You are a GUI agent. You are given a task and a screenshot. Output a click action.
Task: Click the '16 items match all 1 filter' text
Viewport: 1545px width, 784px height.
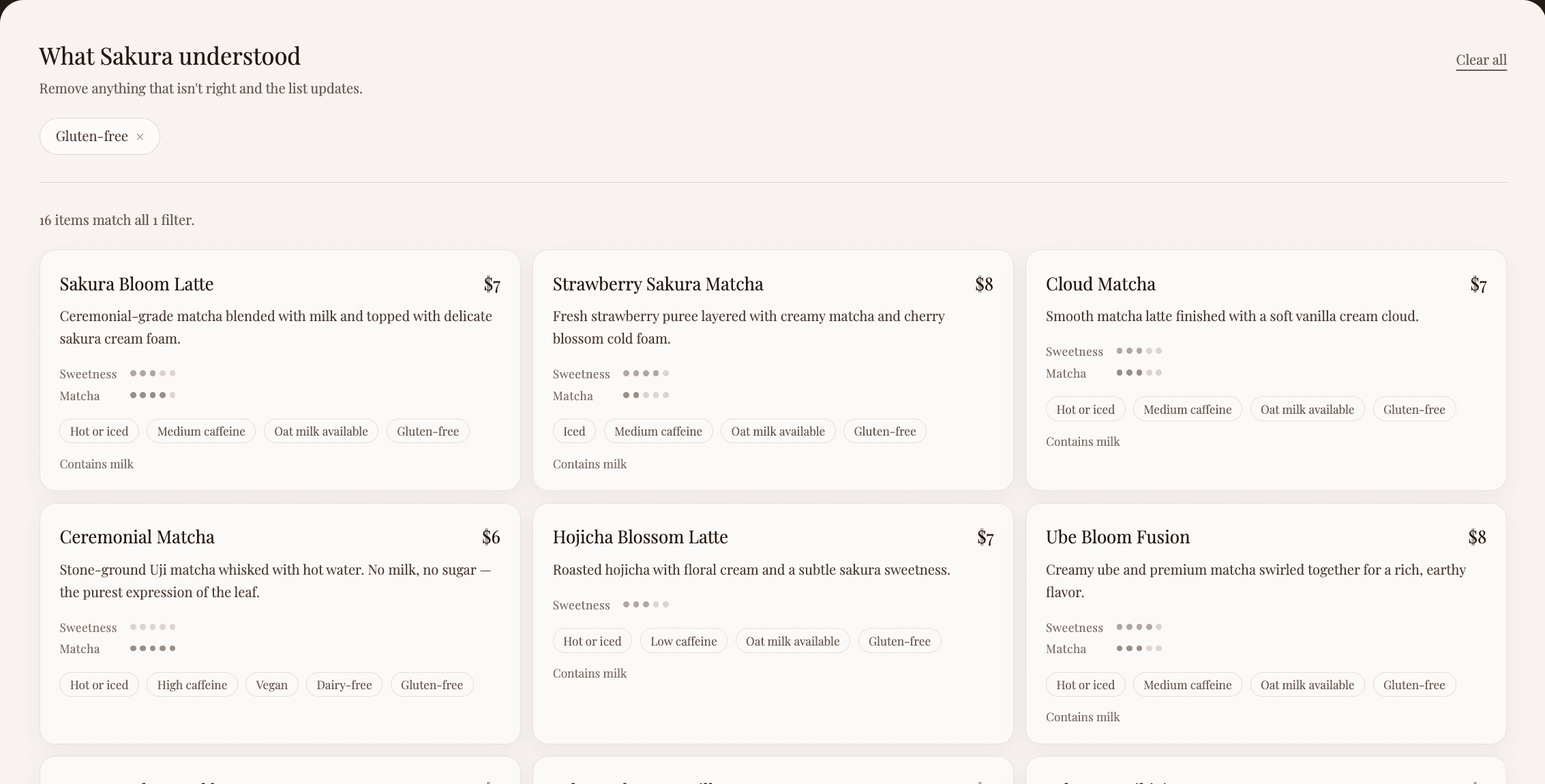tap(117, 220)
